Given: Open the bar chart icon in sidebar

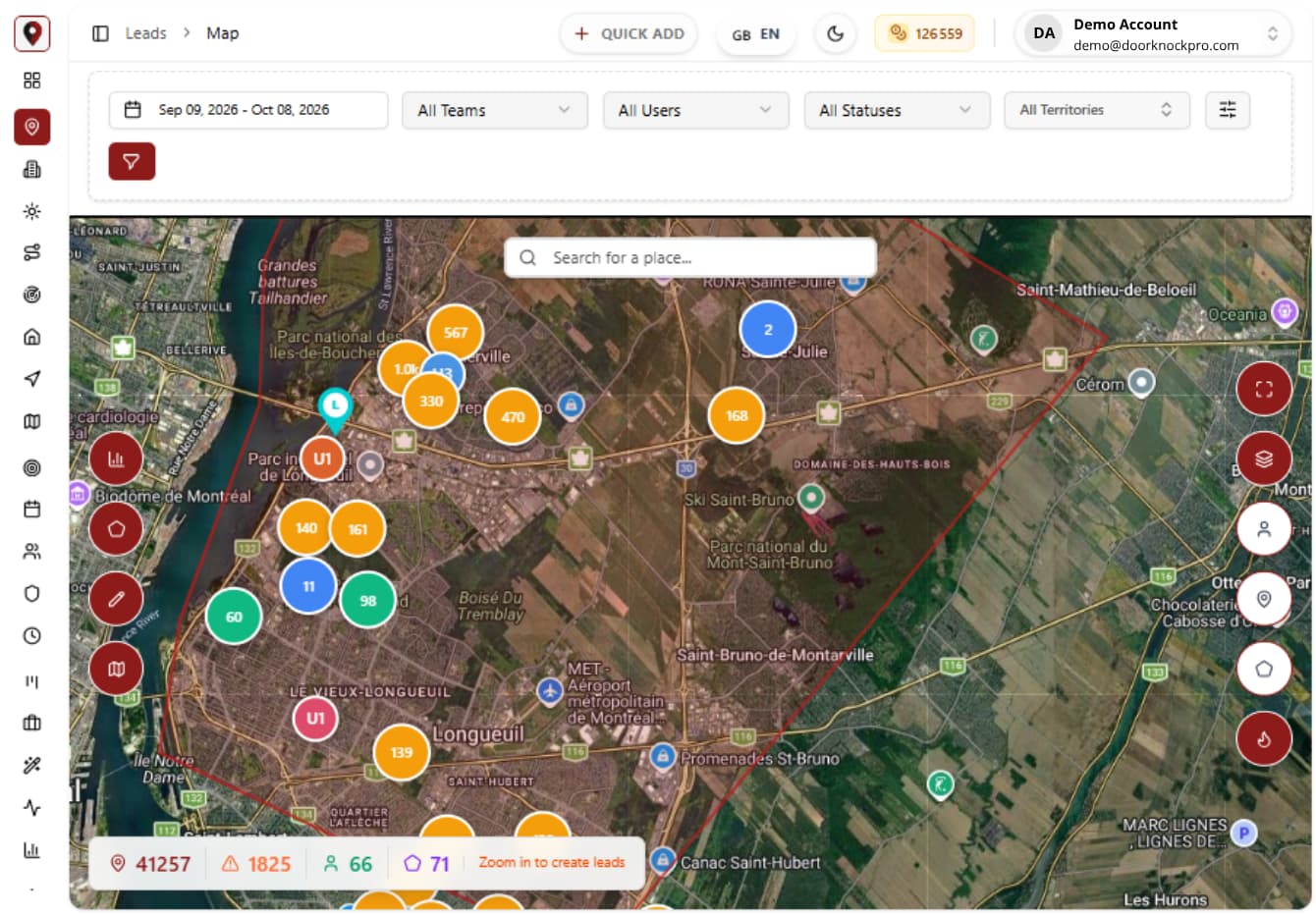Looking at the screenshot, I should tap(32, 849).
